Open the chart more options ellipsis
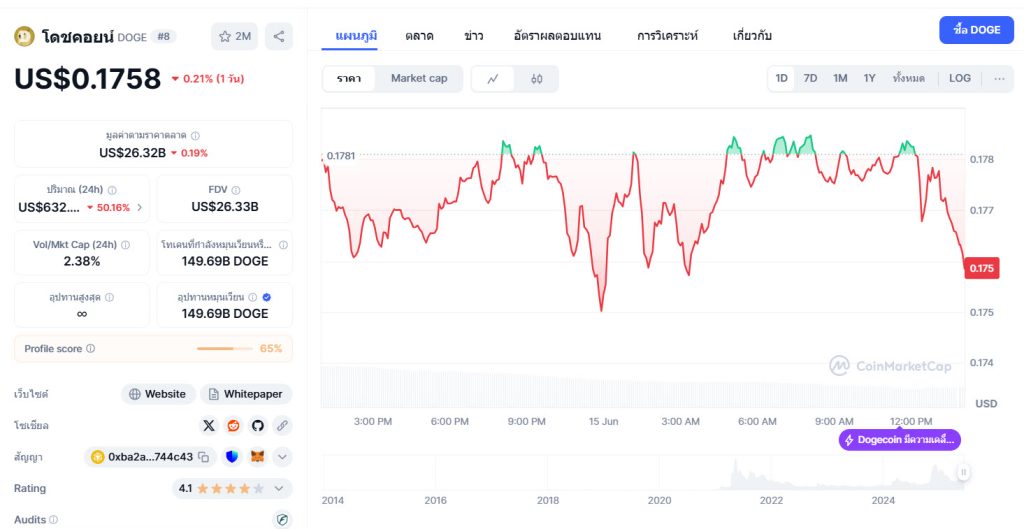The height and width of the screenshot is (529, 1024). tap(999, 78)
